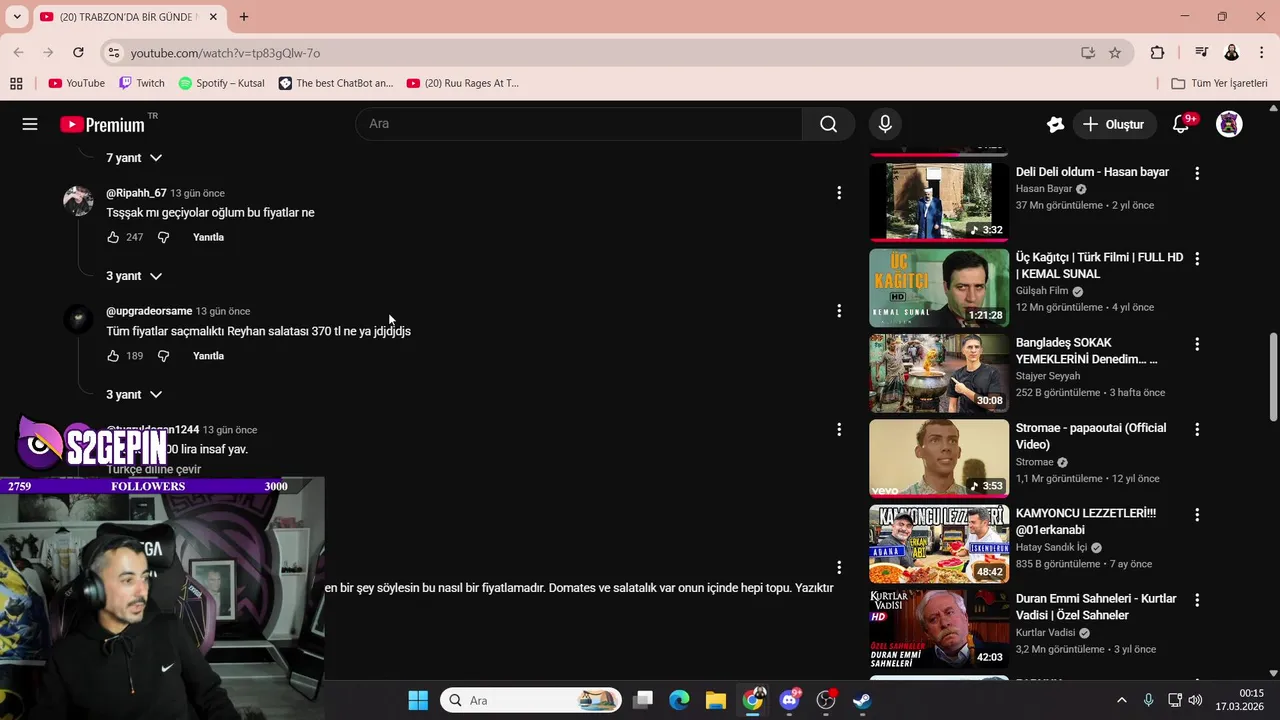Open the options menu for Duran Emmi Sahneleri
The width and height of the screenshot is (1280, 720).
[x=1197, y=600]
